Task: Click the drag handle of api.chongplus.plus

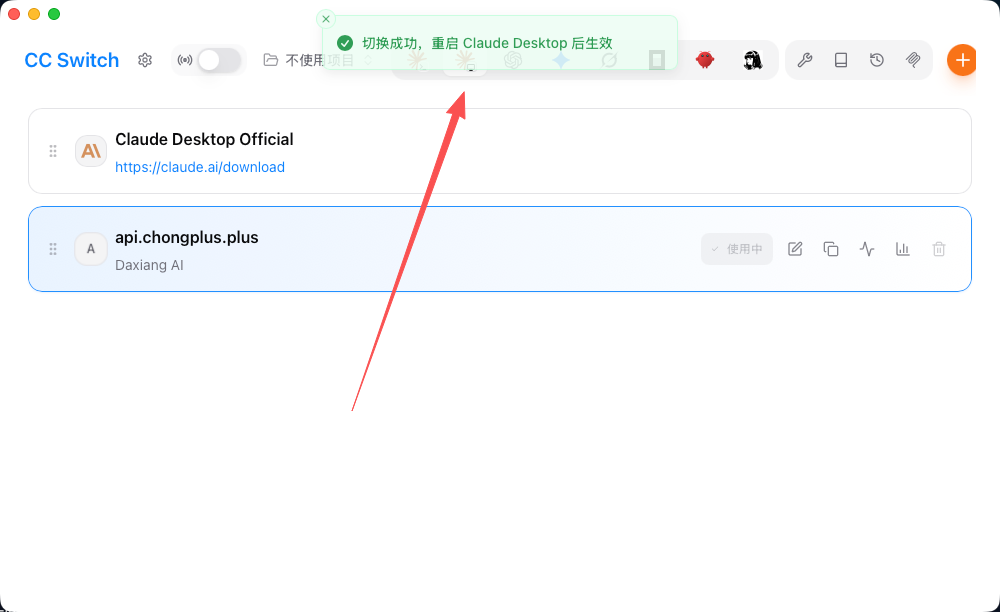Action: (x=53, y=249)
